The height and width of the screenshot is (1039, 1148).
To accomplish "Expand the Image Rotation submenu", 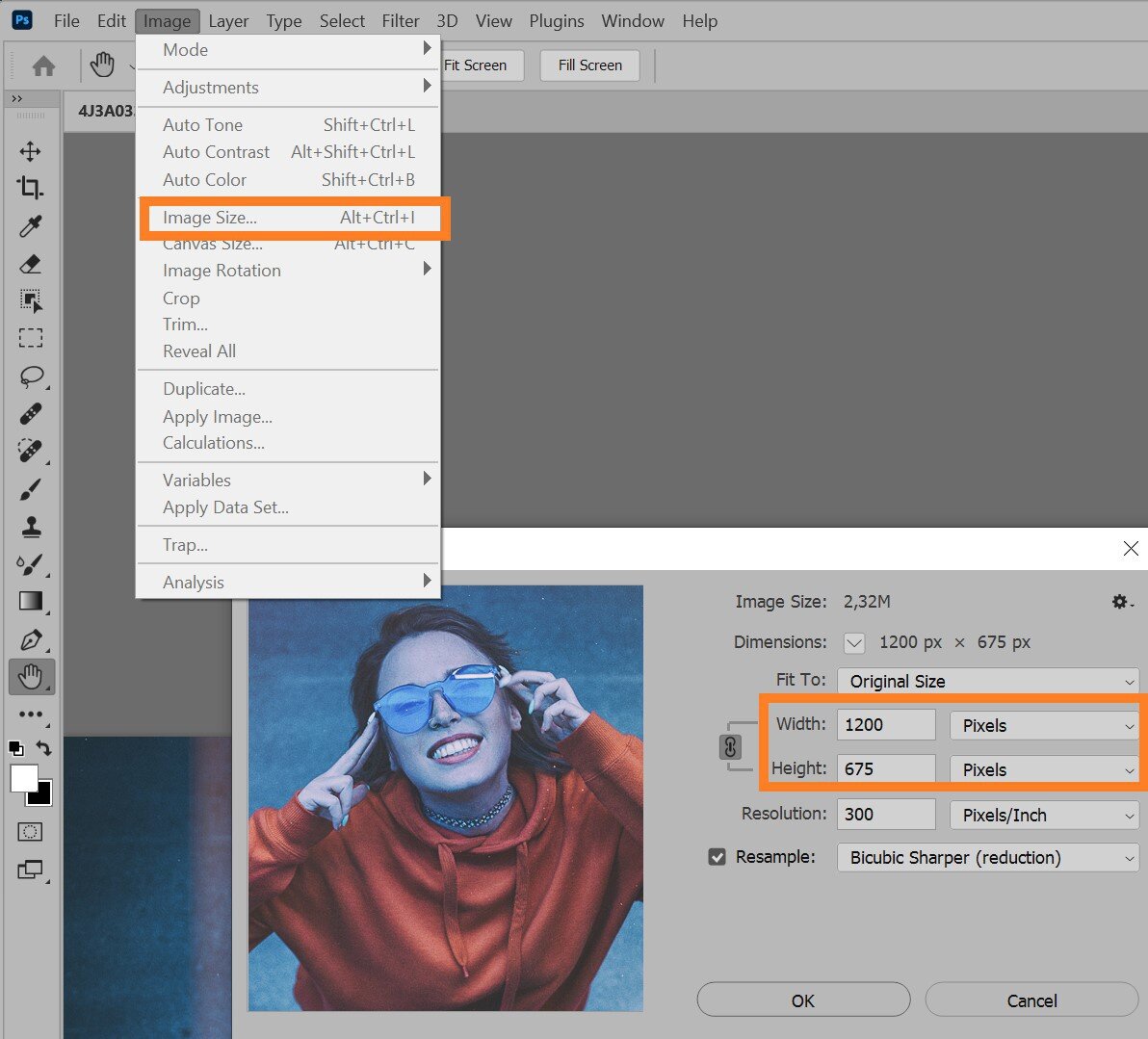I will click(x=288, y=271).
